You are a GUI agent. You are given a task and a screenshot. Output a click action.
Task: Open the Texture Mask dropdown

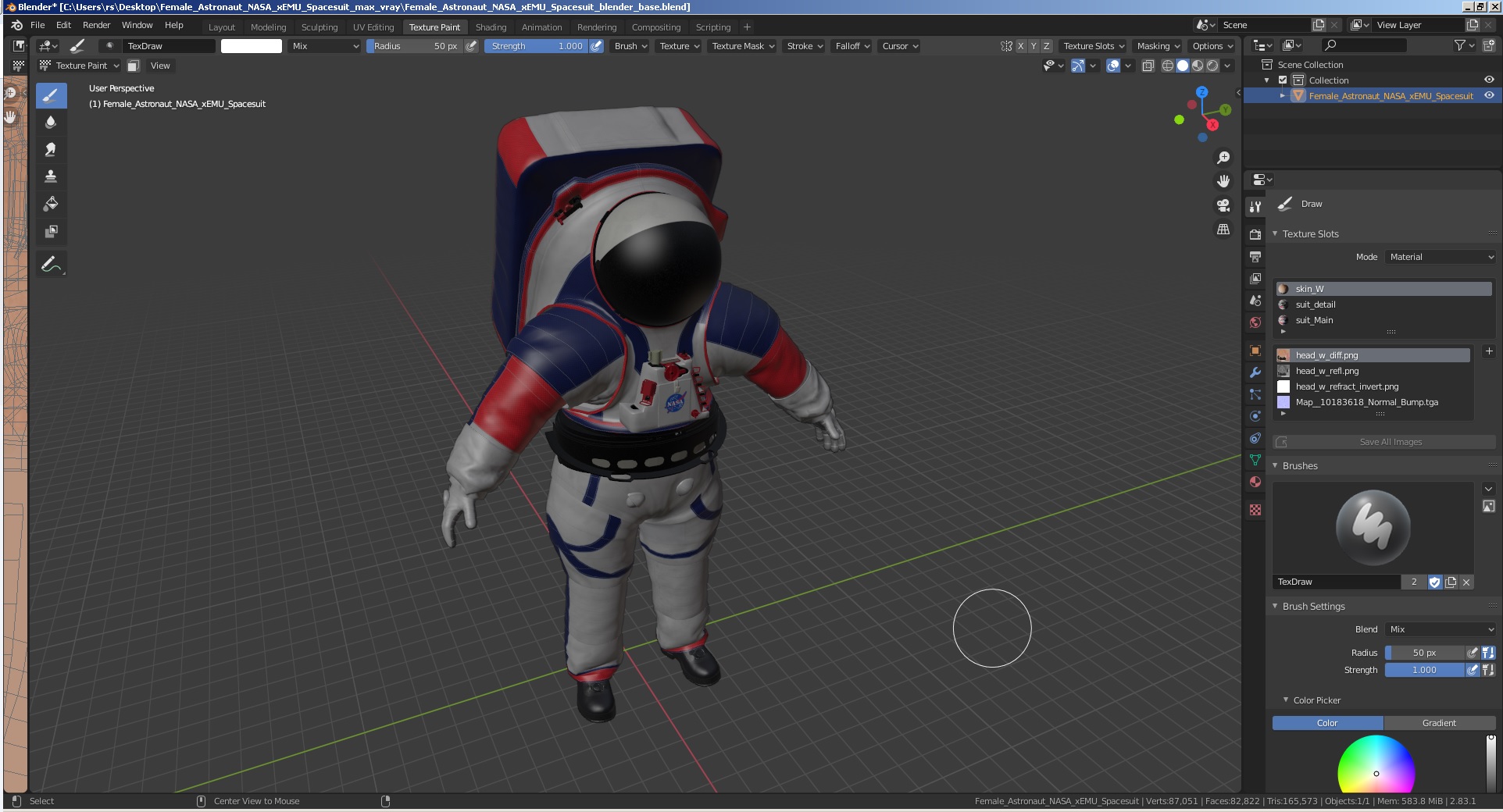click(x=743, y=46)
